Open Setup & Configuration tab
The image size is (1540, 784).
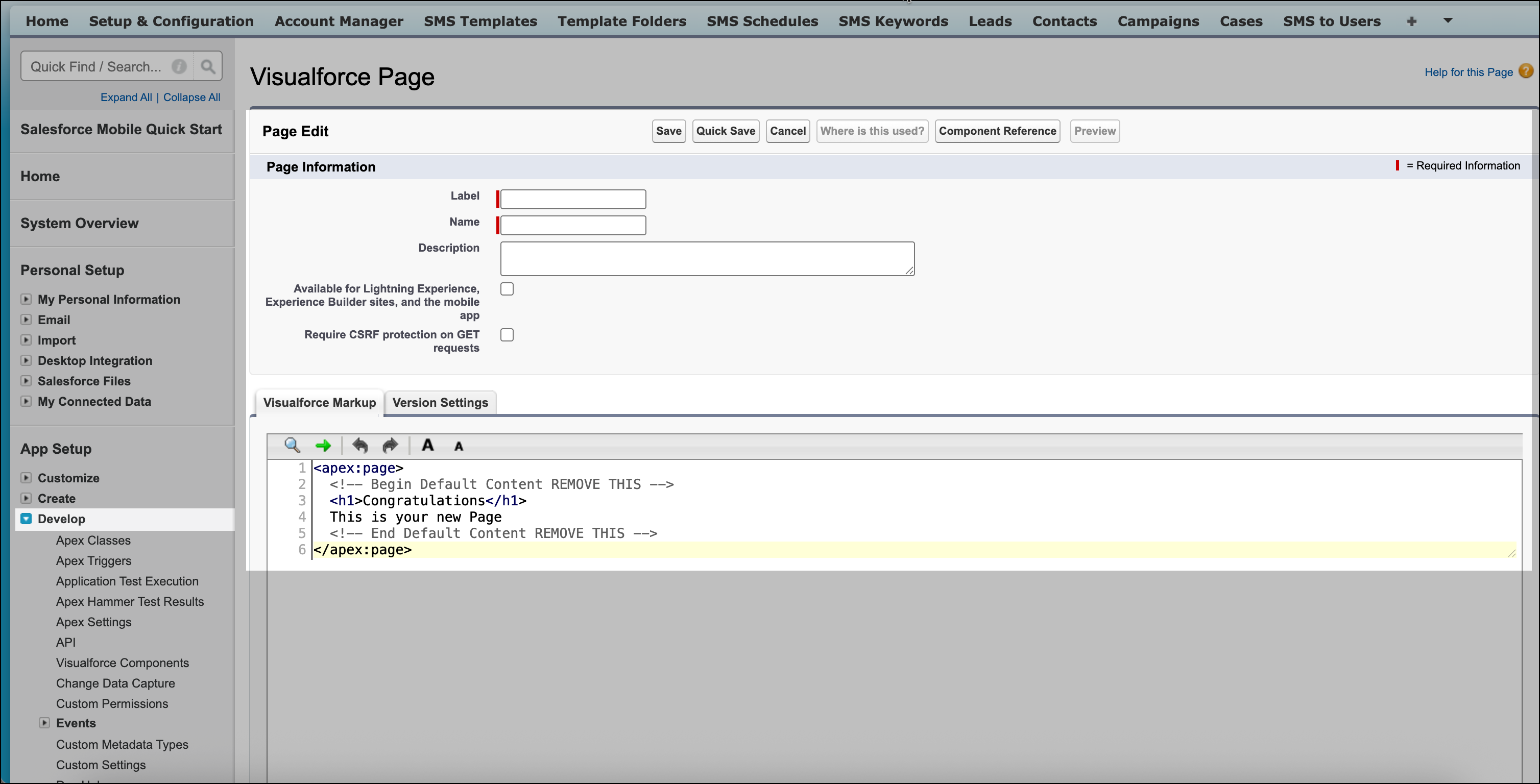[x=171, y=21]
